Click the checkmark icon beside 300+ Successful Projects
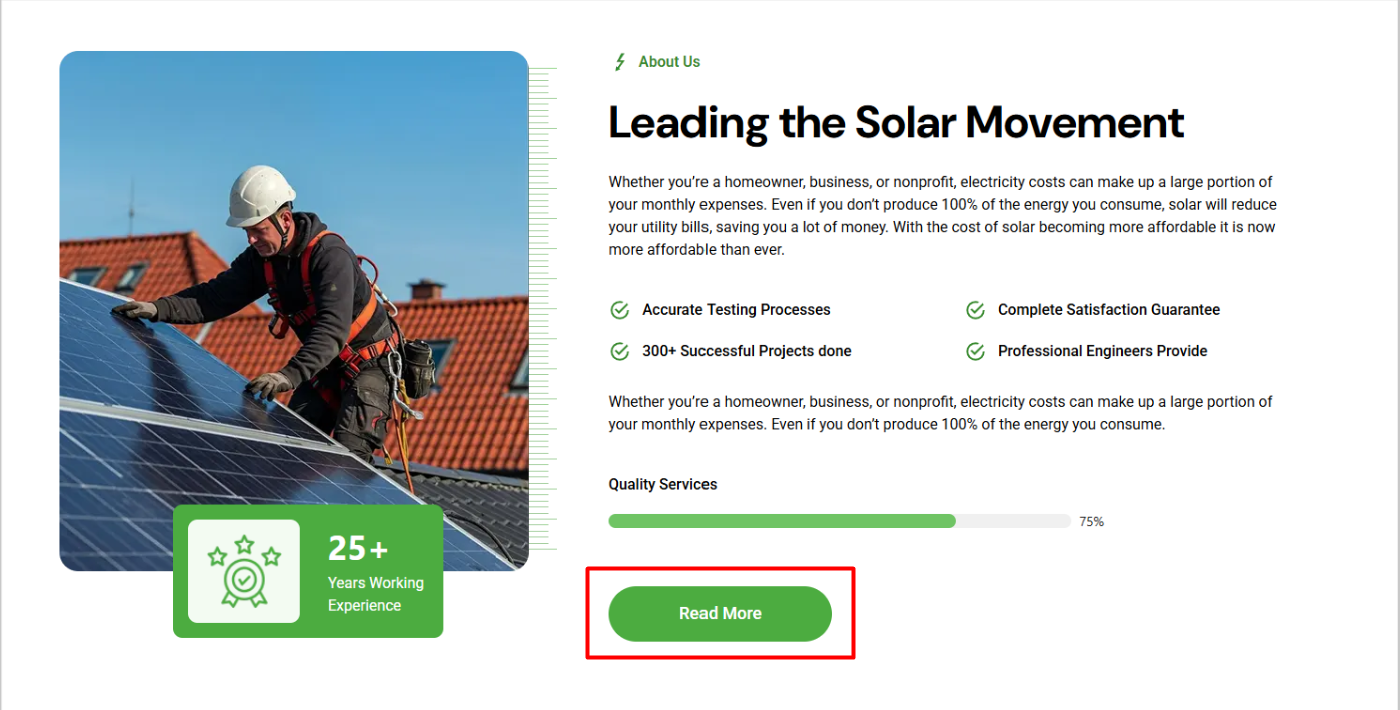The image size is (1400, 710). click(x=619, y=351)
